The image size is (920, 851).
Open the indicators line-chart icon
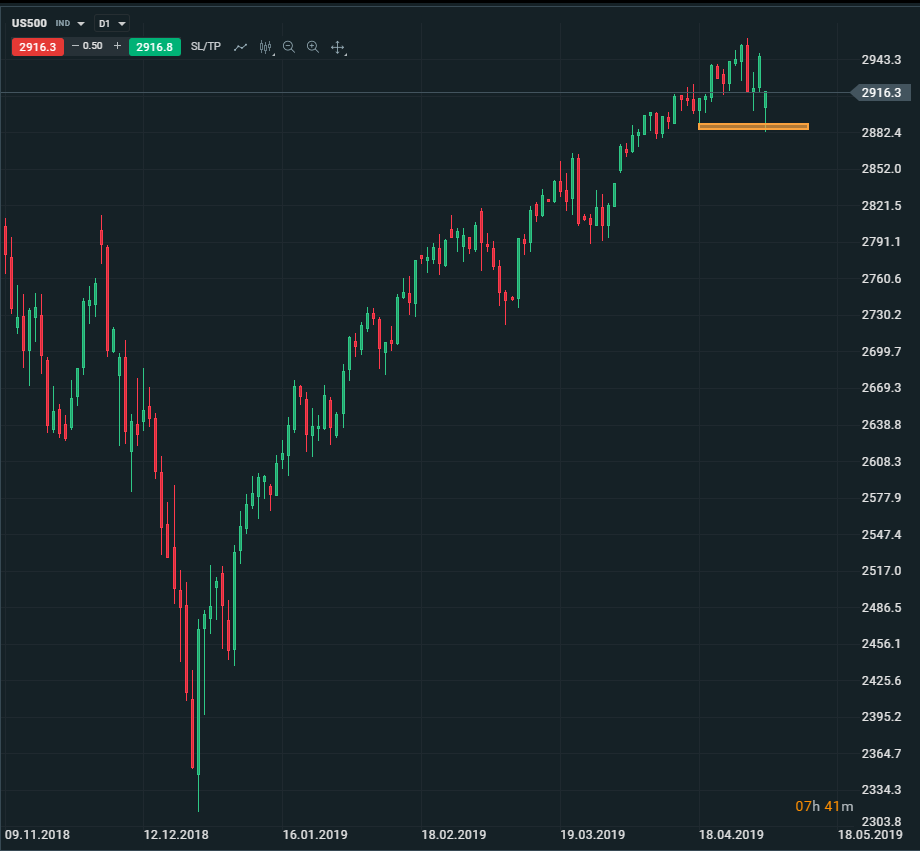pyautogui.click(x=240, y=46)
